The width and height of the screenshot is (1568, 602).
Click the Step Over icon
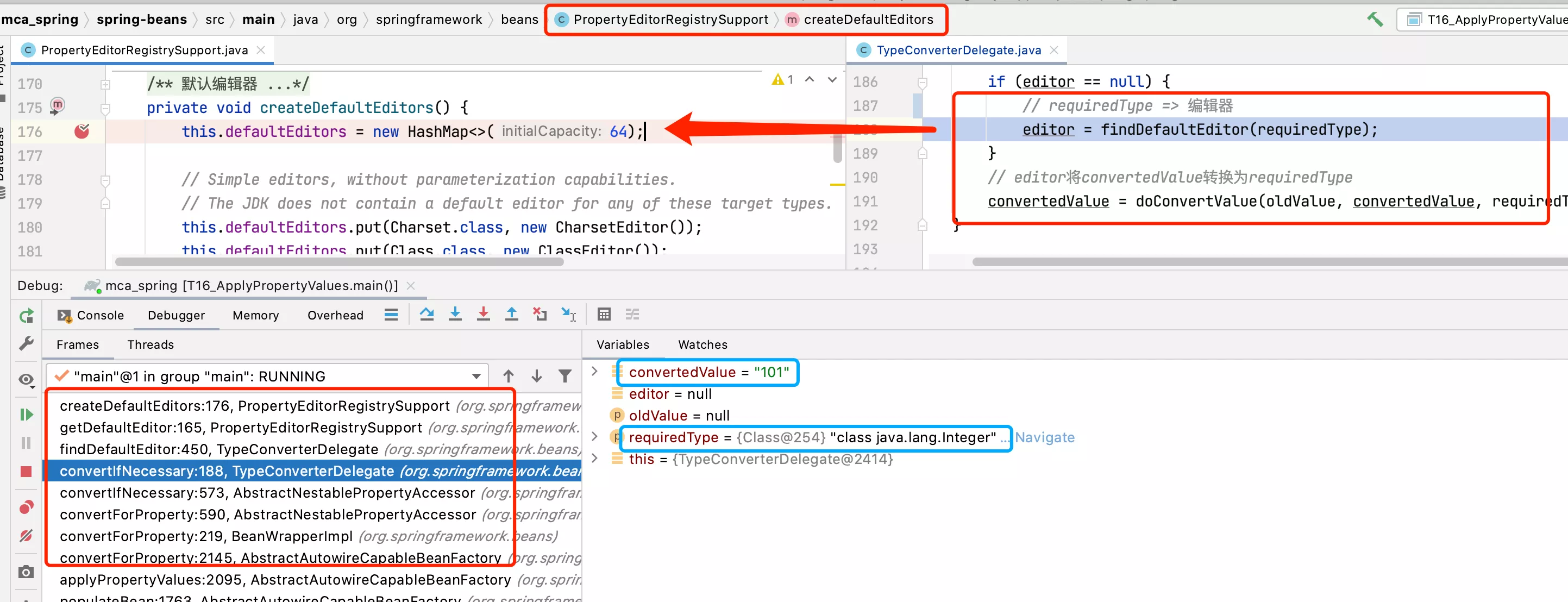pos(427,315)
